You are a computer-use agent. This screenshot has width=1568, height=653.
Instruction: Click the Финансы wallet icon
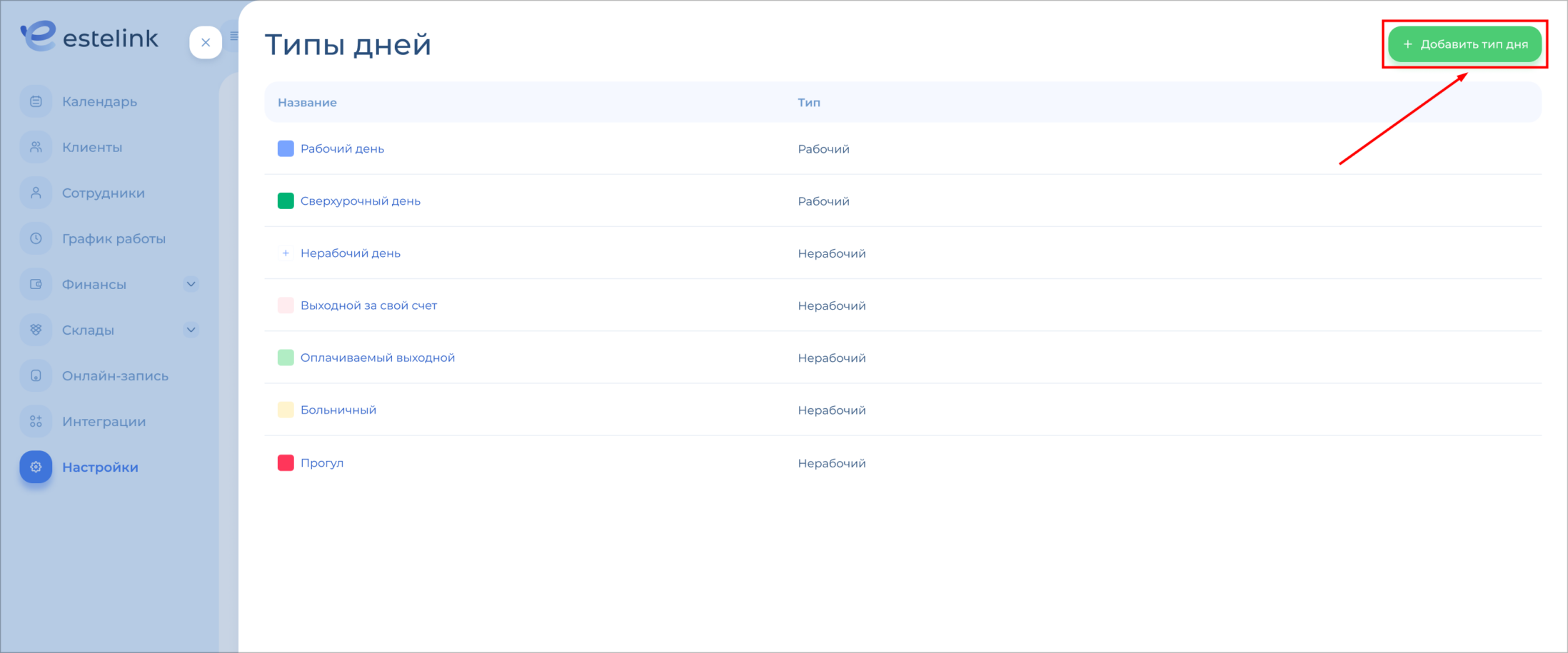[x=36, y=284]
